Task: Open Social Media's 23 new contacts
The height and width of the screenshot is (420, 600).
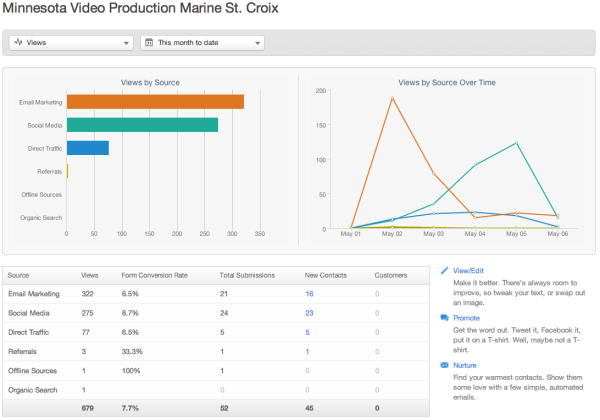Action: [x=309, y=313]
